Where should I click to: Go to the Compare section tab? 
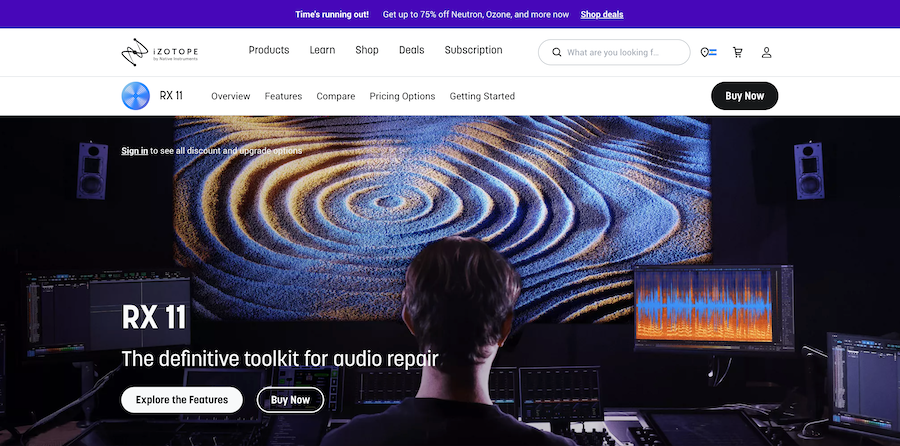point(336,96)
